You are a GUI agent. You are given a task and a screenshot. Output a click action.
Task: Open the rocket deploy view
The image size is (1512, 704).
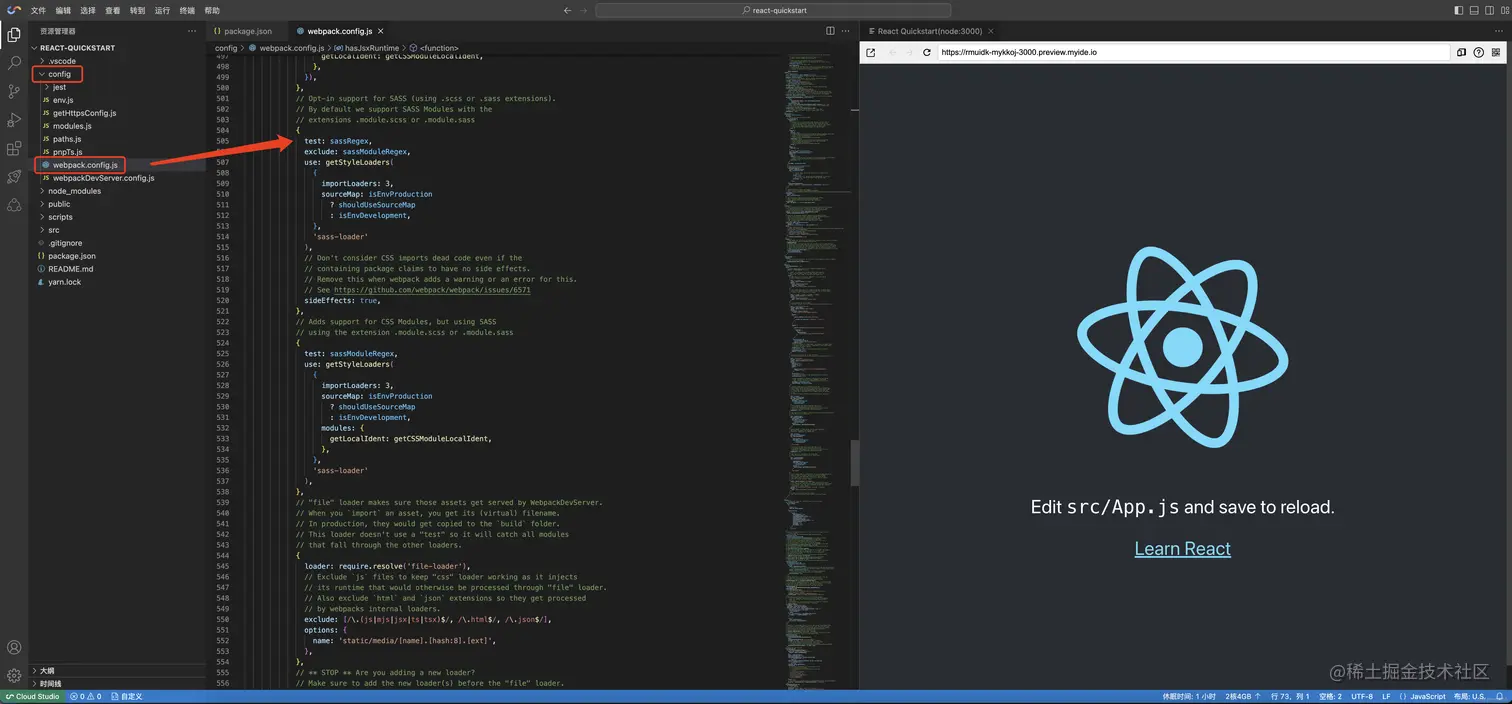[14, 177]
